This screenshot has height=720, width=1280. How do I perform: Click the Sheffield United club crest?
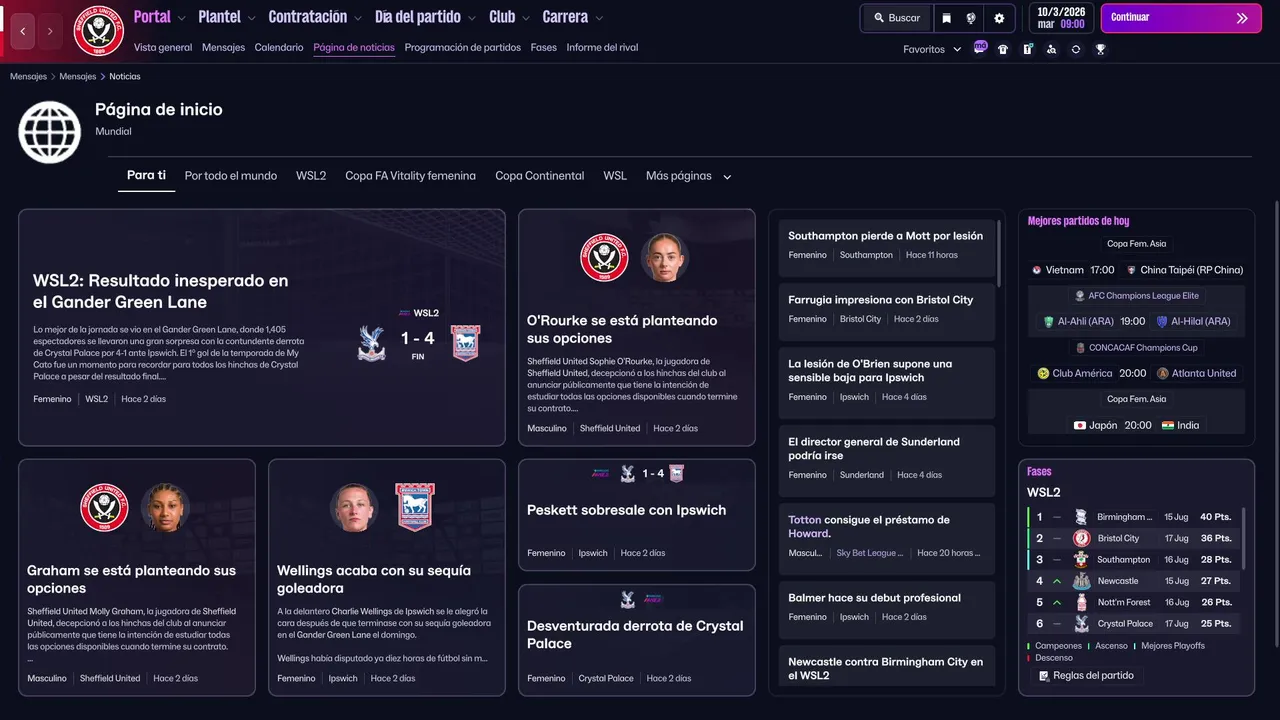(x=98, y=31)
